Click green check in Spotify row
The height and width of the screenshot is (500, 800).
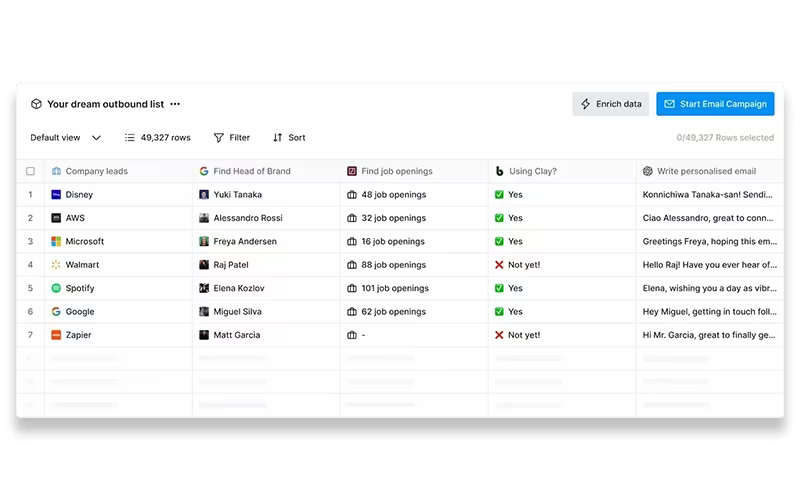pos(499,289)
